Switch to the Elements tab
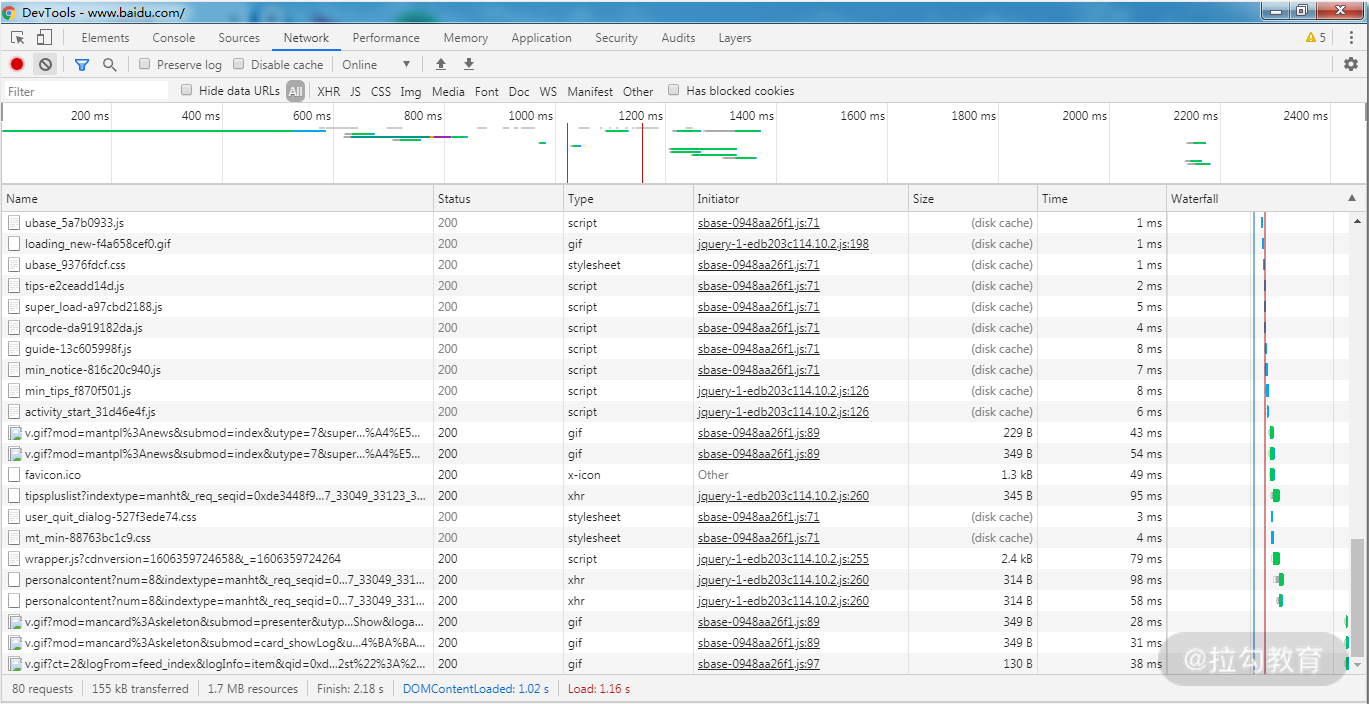Image resolution: width=1369 pixels, height=704 pixels. tap(106, 38)
